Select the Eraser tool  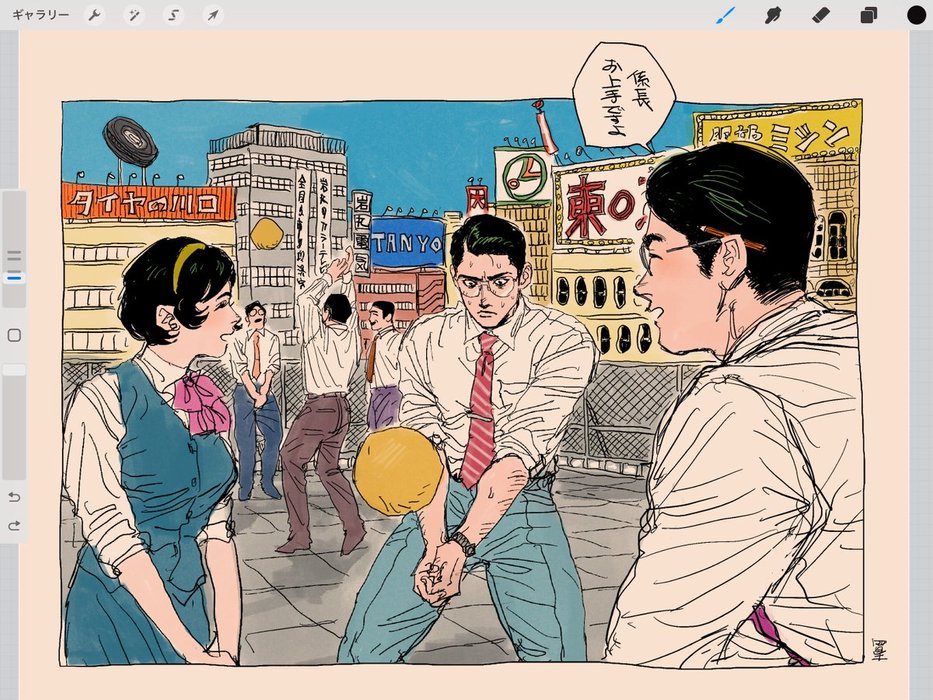(x=821, y=15)
